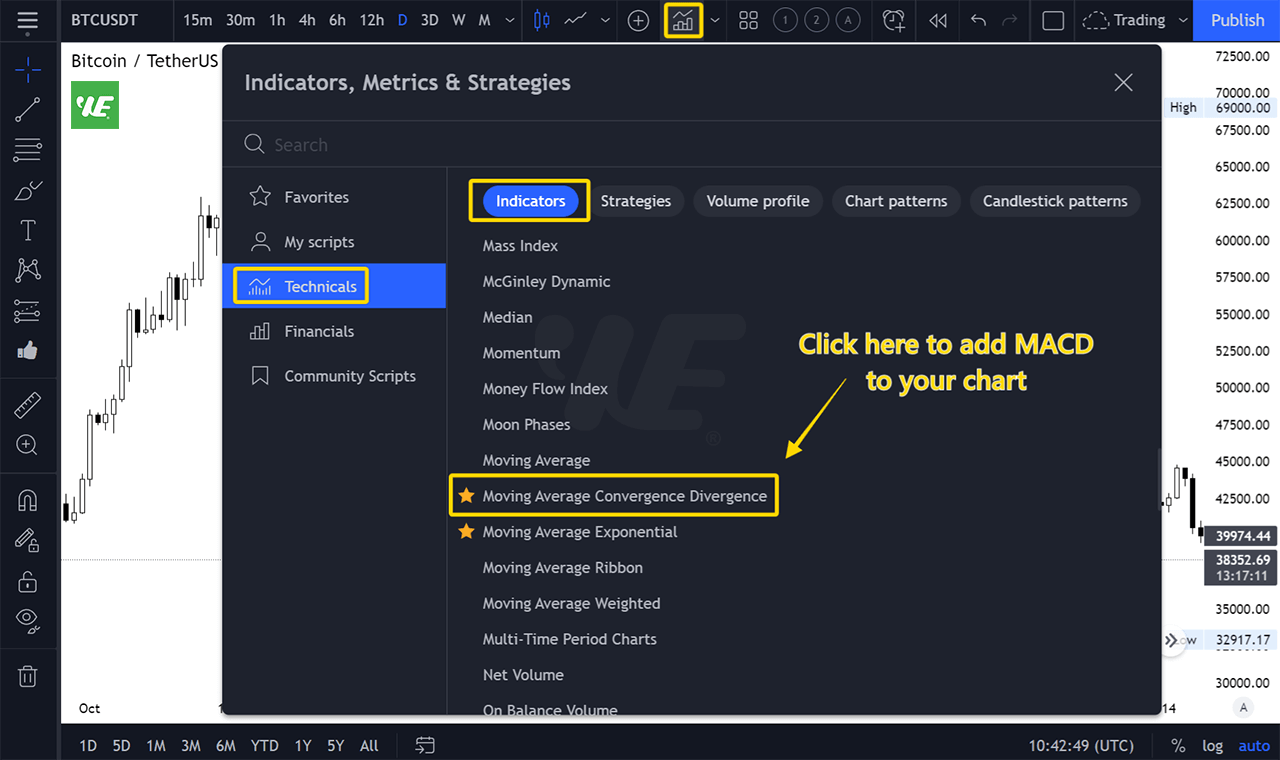Toggle auto scale mode
Image resolution: width=1280 pixels, height=760 pixels.
[x=1254, y=746]
